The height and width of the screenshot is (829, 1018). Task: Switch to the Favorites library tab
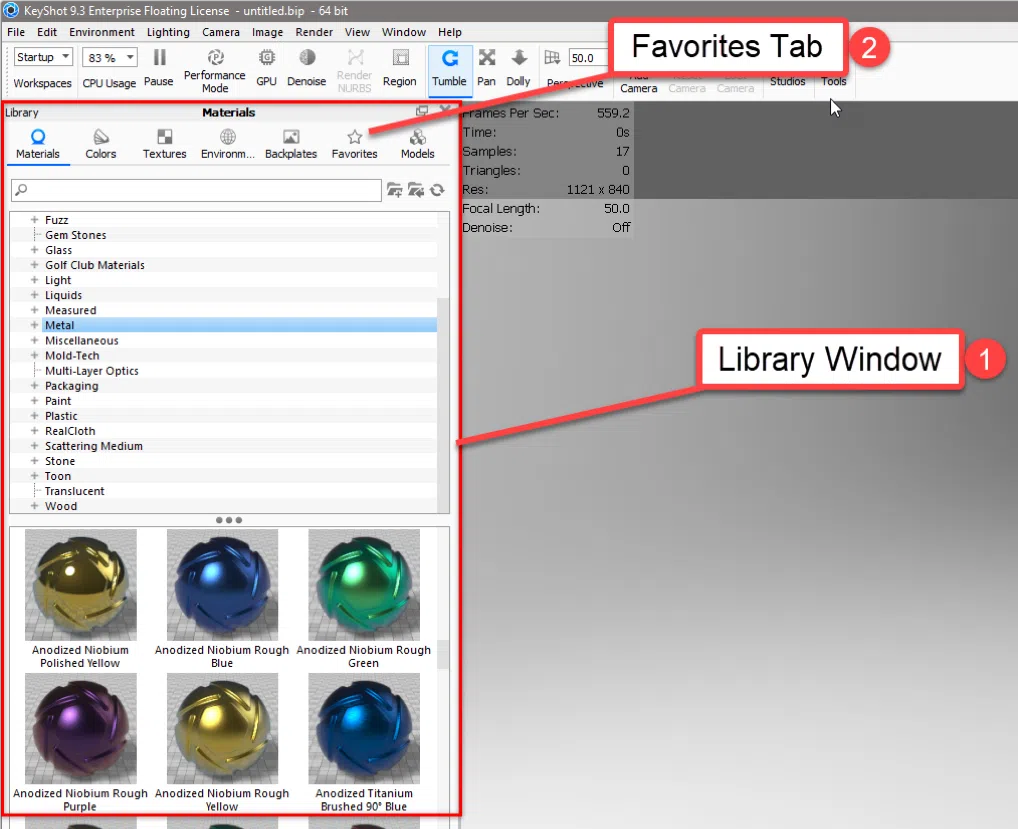click(x=354, y=144)
